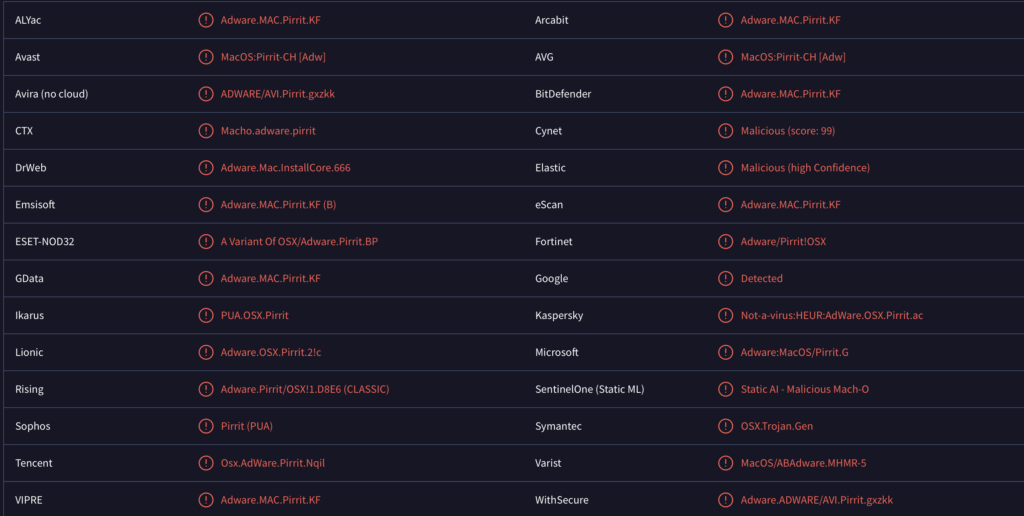
Task: Select the WithSecure vendor name
Action: point(562,500)
